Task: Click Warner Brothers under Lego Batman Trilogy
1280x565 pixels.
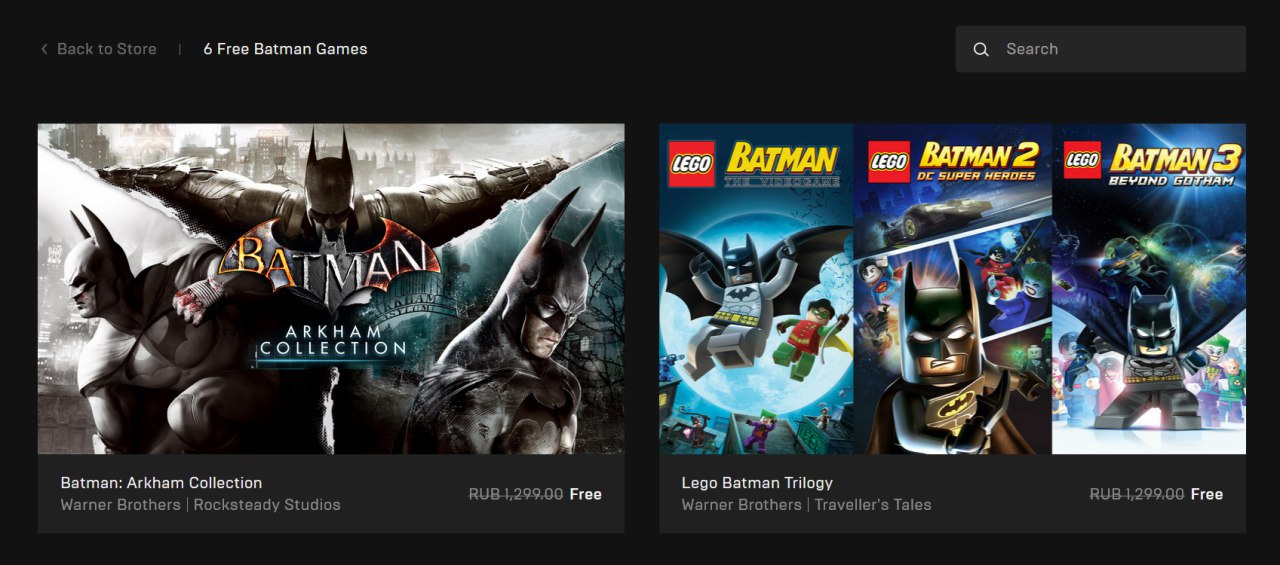Action: [x=741, y=505]
